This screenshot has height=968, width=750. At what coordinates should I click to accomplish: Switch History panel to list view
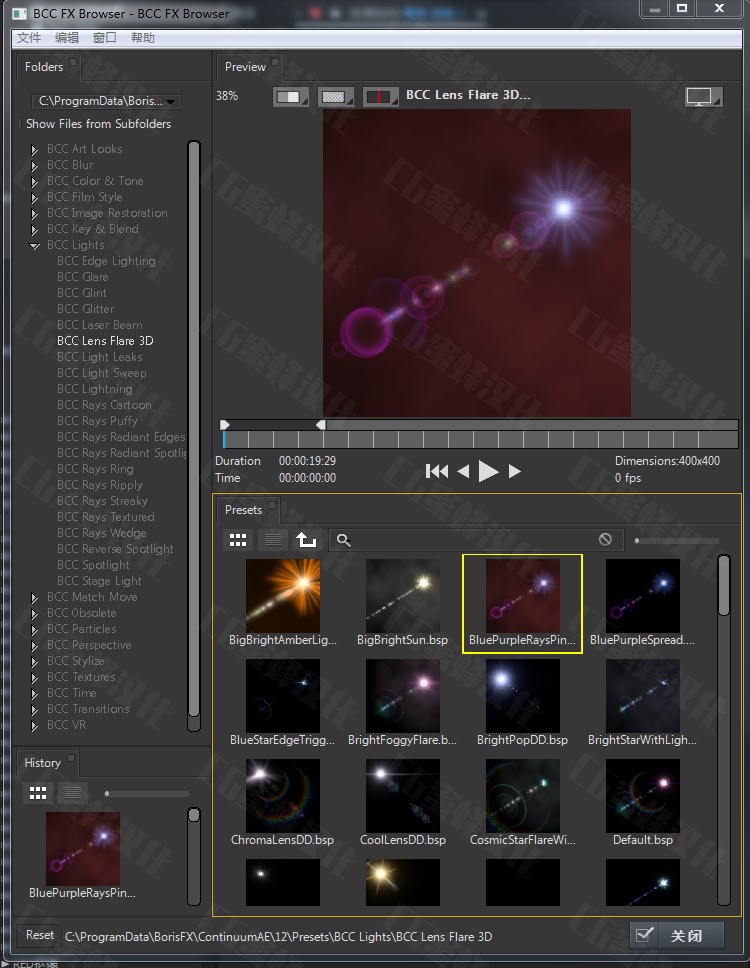(x=71, y=793)
